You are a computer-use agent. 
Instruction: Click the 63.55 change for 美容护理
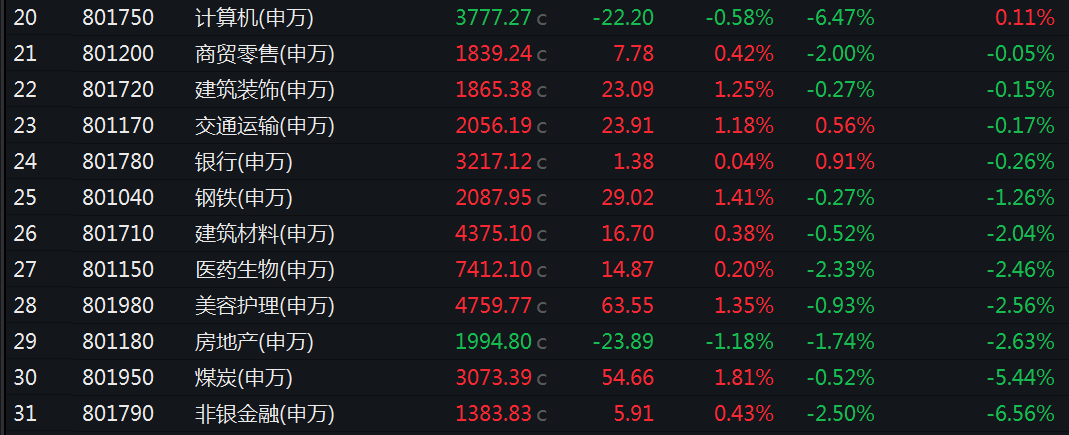(628, 305)
